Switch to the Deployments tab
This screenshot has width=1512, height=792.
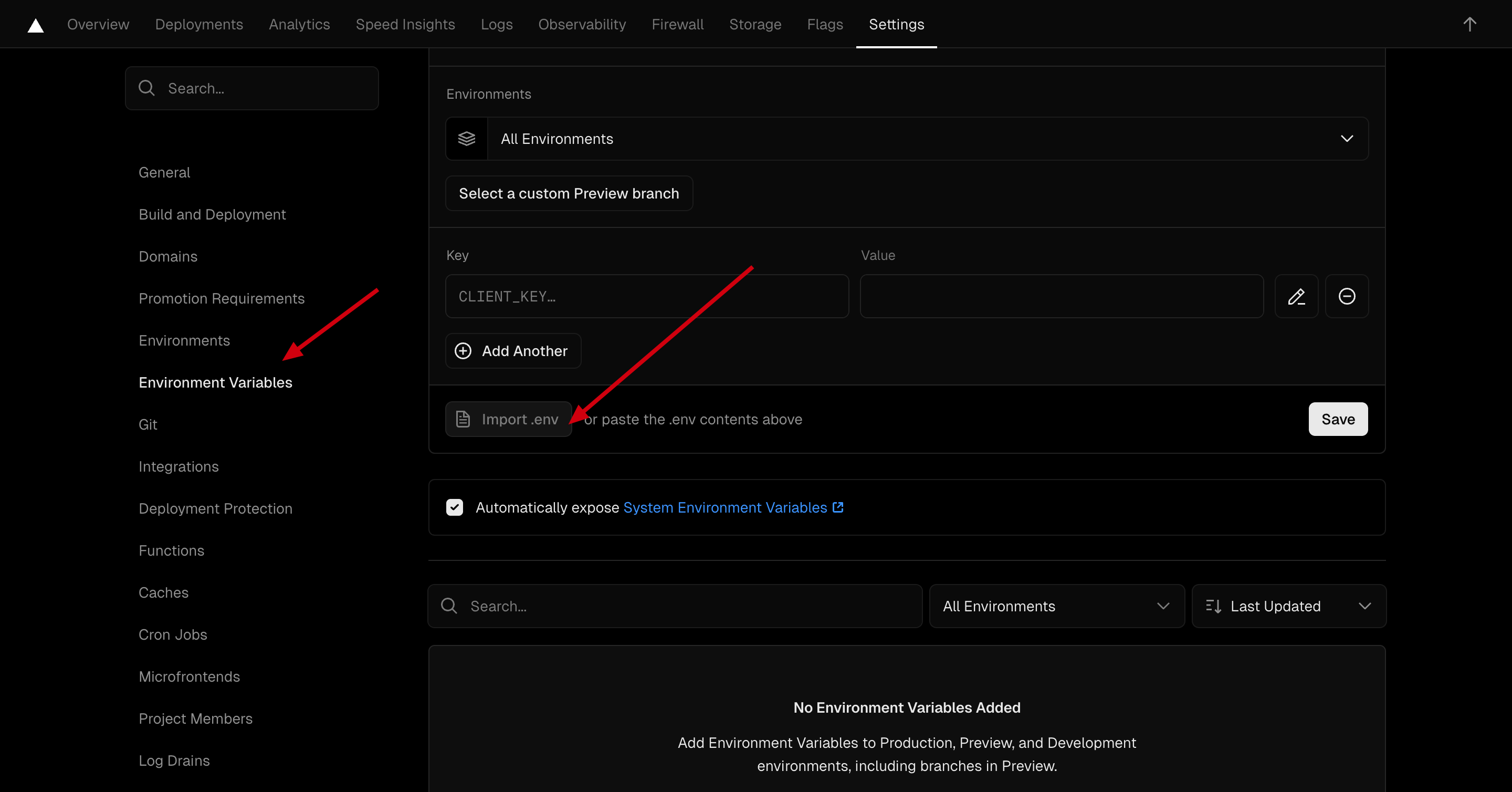(x=199, y=25)
